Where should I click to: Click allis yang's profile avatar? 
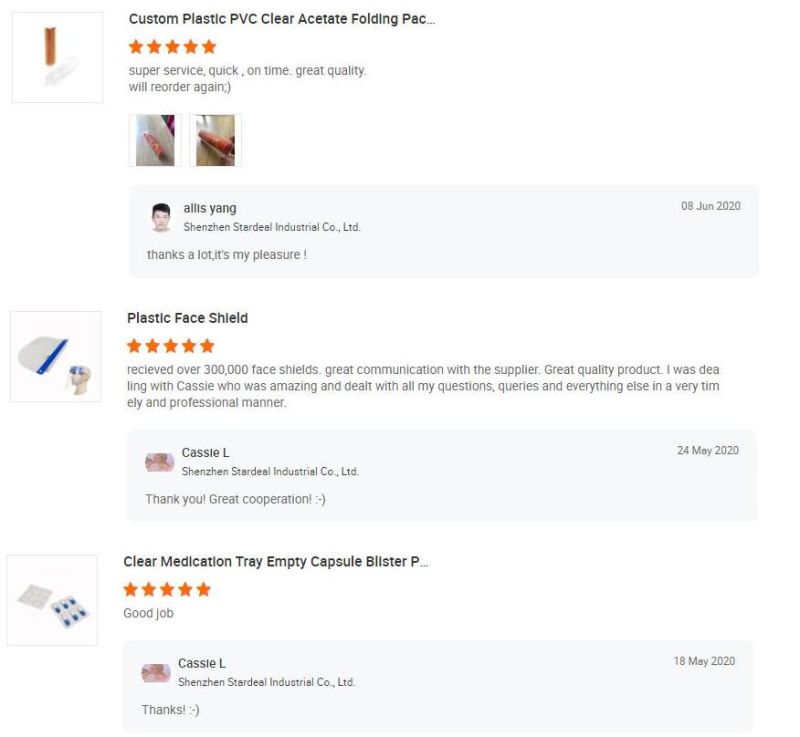point(160,217)
